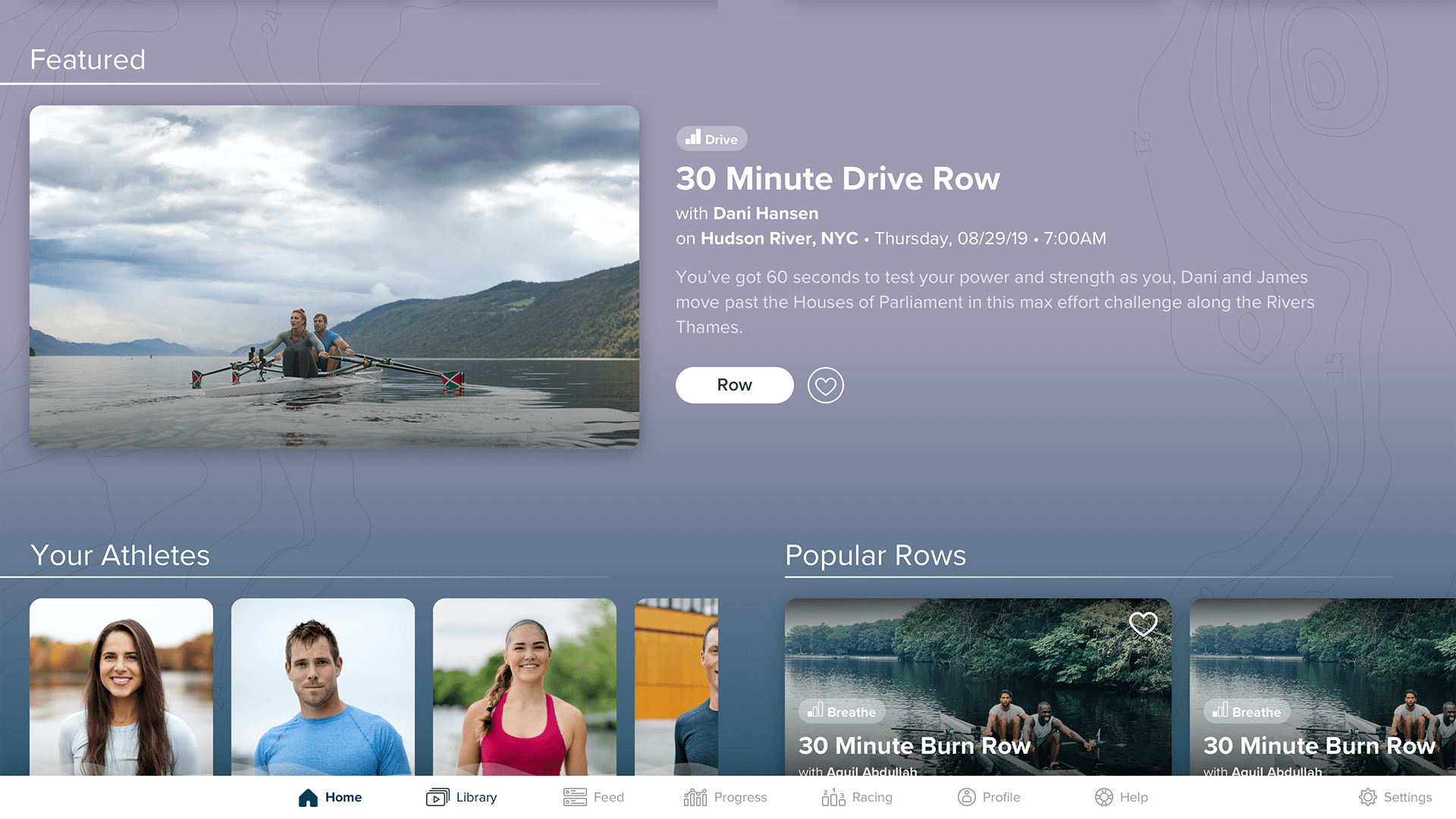This screenshot has width=1456, height=819.
Task: Open the Help tab label
Action: pyautogui.click(x=1134, y=797)
